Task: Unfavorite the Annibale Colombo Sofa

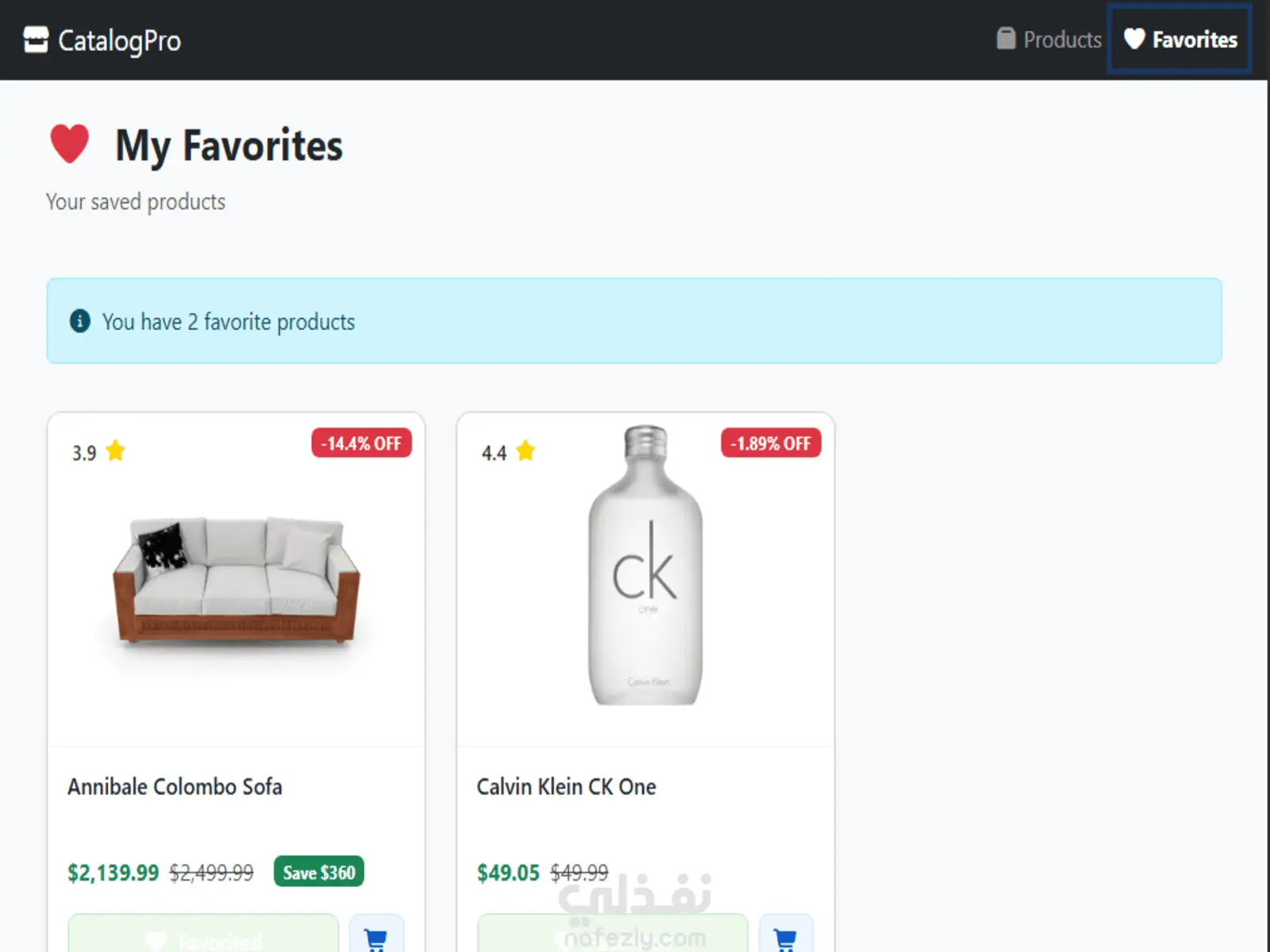Action: tap(203, 936)
